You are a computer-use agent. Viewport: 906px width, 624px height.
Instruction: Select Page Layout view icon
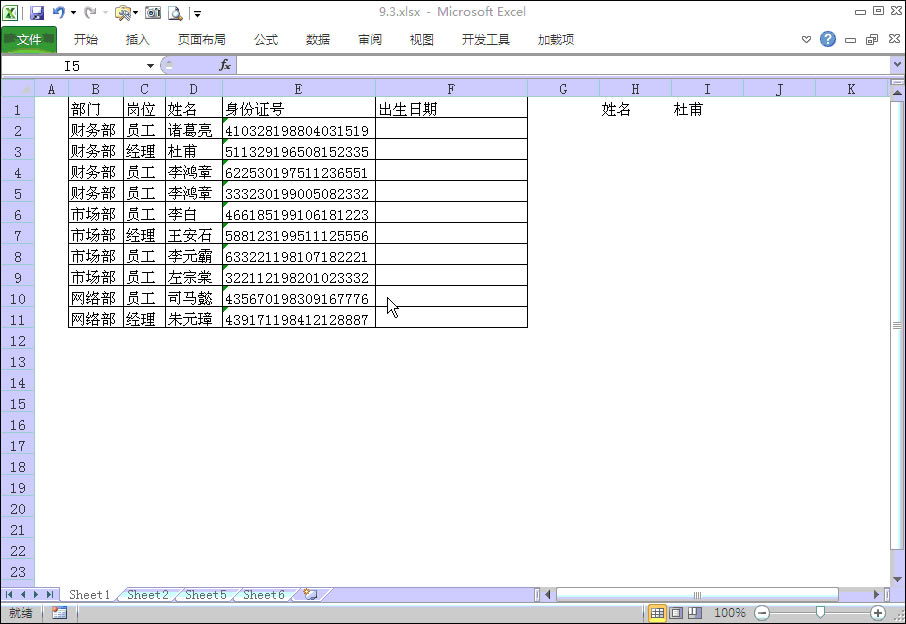tap(676, 613)
